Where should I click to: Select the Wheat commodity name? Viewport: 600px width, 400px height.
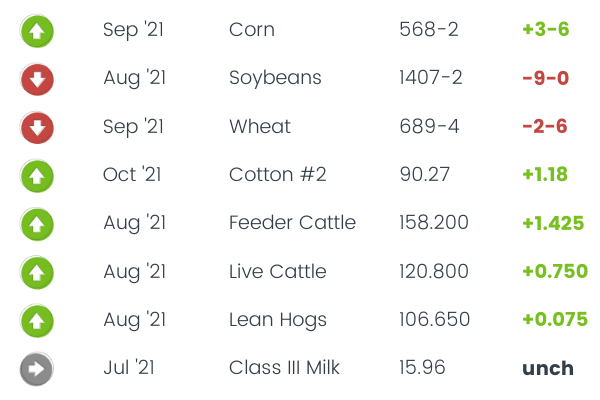point(260,126)
